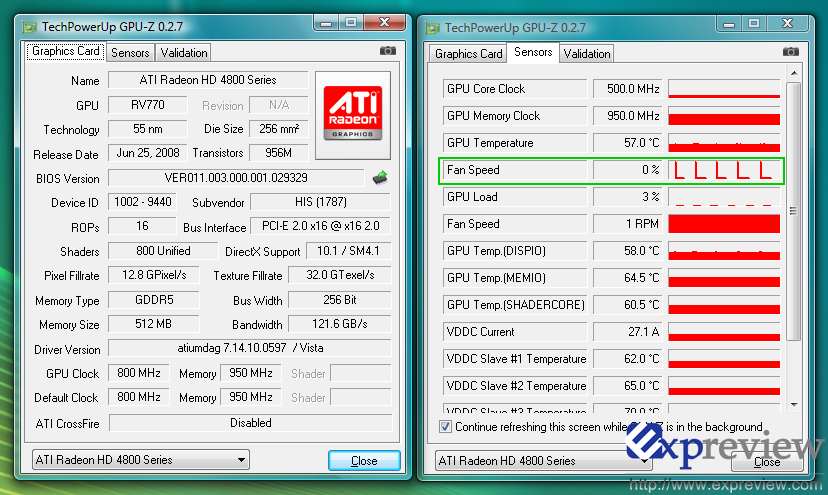Click the Pixel Fillrate field

154,275
